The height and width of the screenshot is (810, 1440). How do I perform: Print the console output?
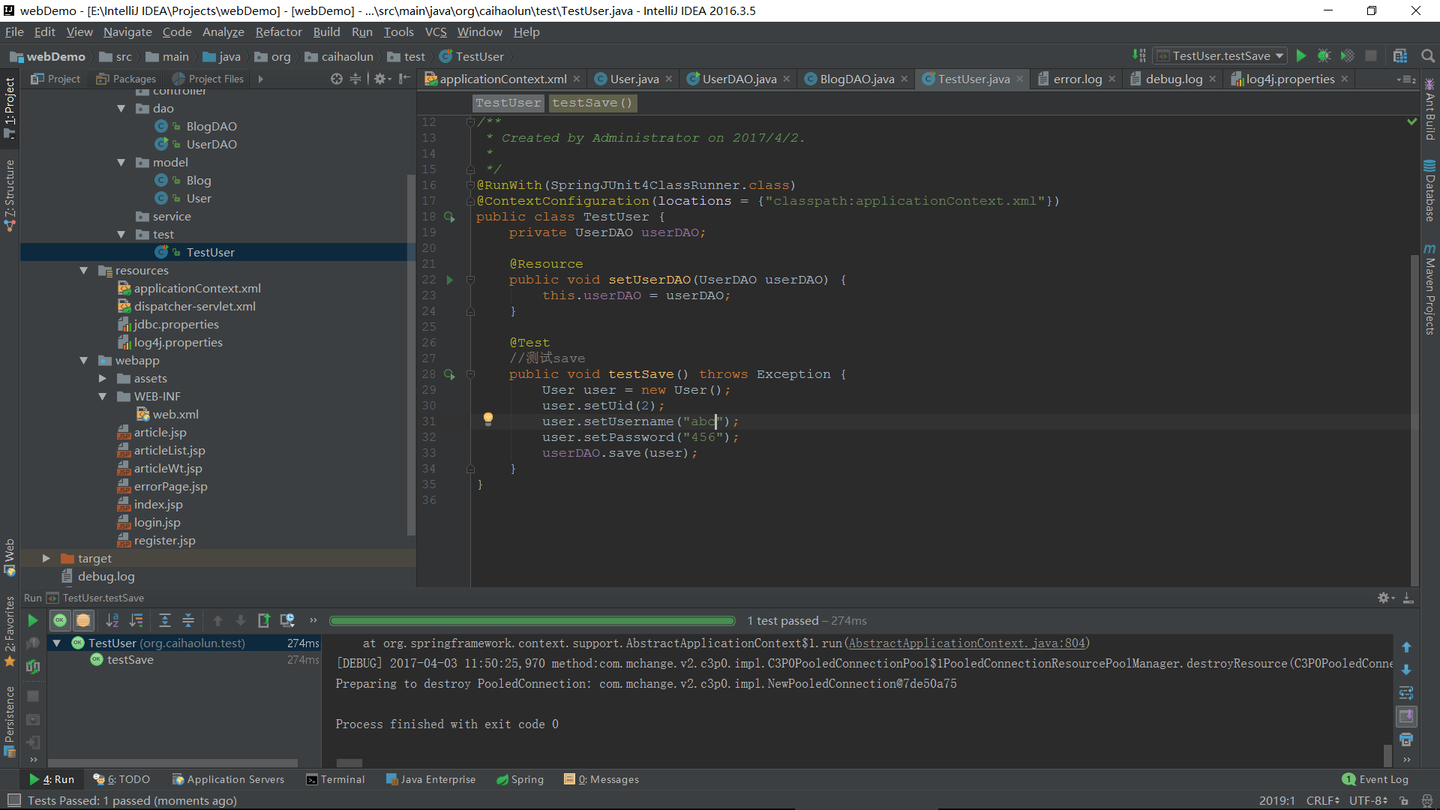[x=1406, y=740]
